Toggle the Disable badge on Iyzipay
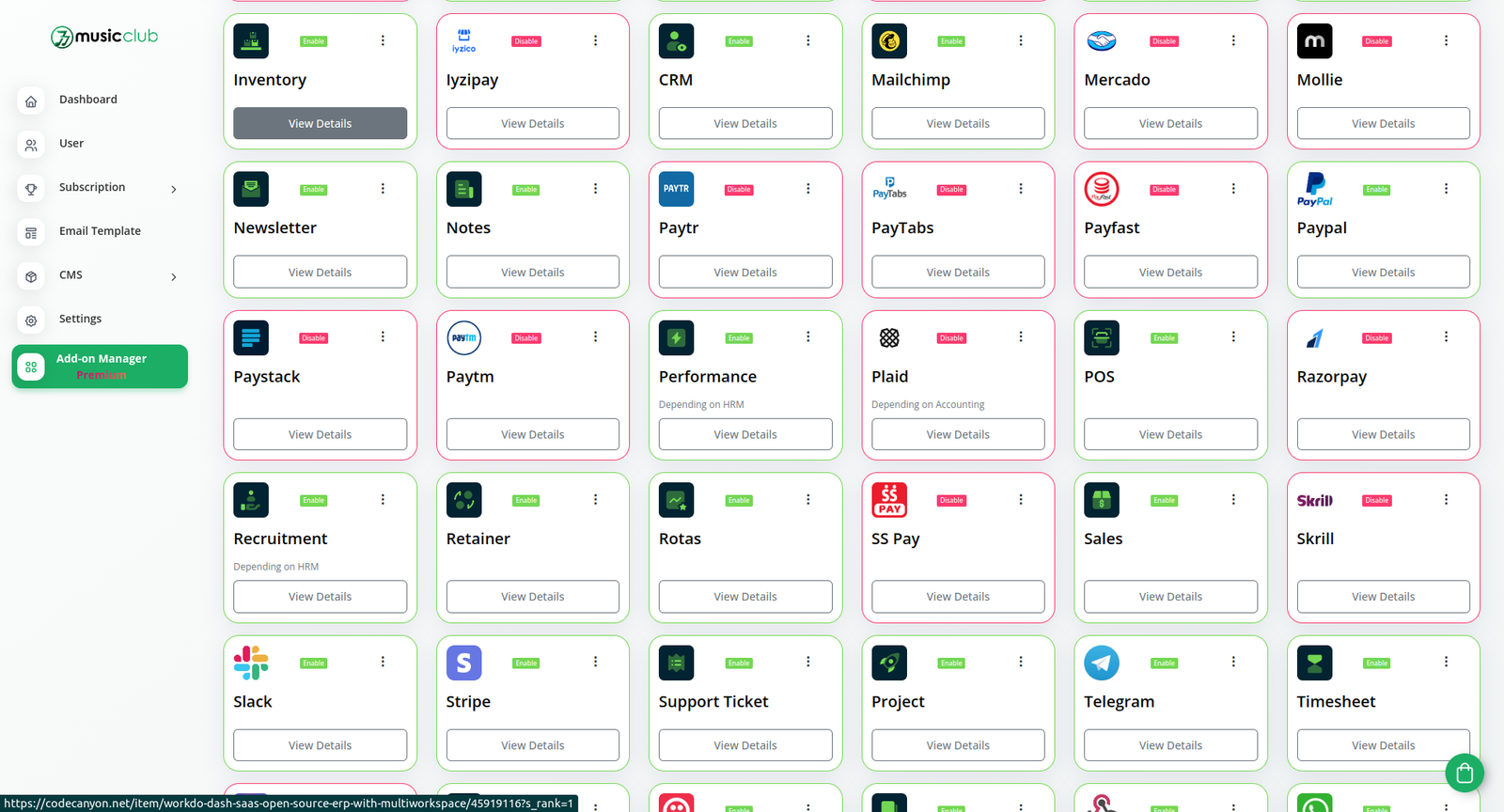1504x812 pixels. point(526,41)
